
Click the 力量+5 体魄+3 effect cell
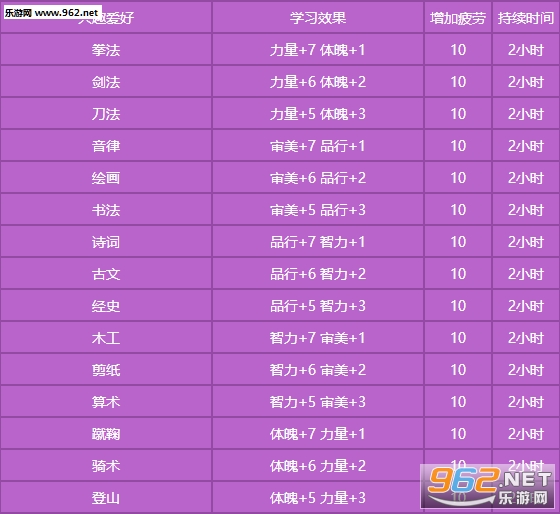(x=318, y=114)
